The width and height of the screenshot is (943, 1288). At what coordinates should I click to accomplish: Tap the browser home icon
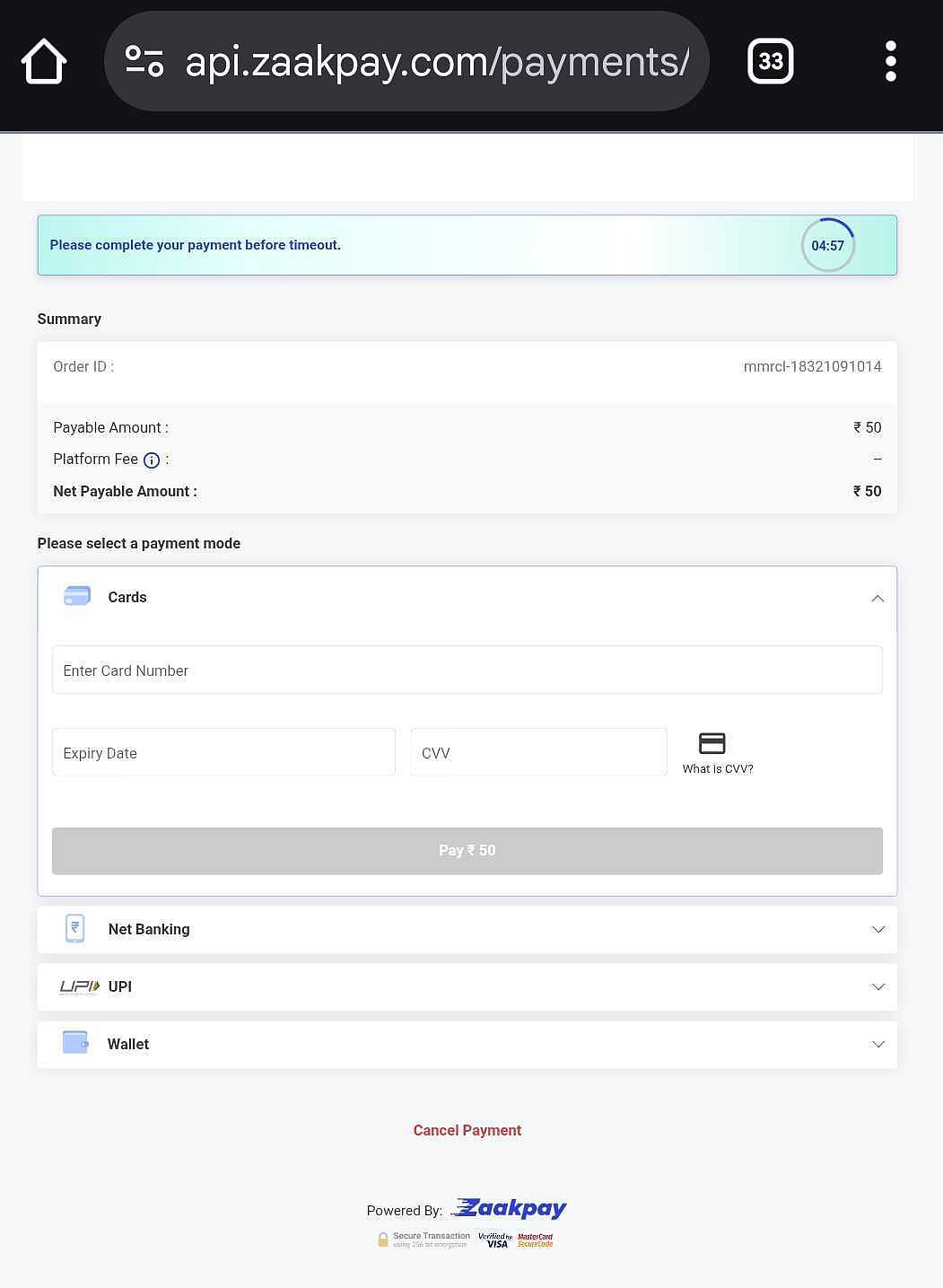[x=43, y=62]
